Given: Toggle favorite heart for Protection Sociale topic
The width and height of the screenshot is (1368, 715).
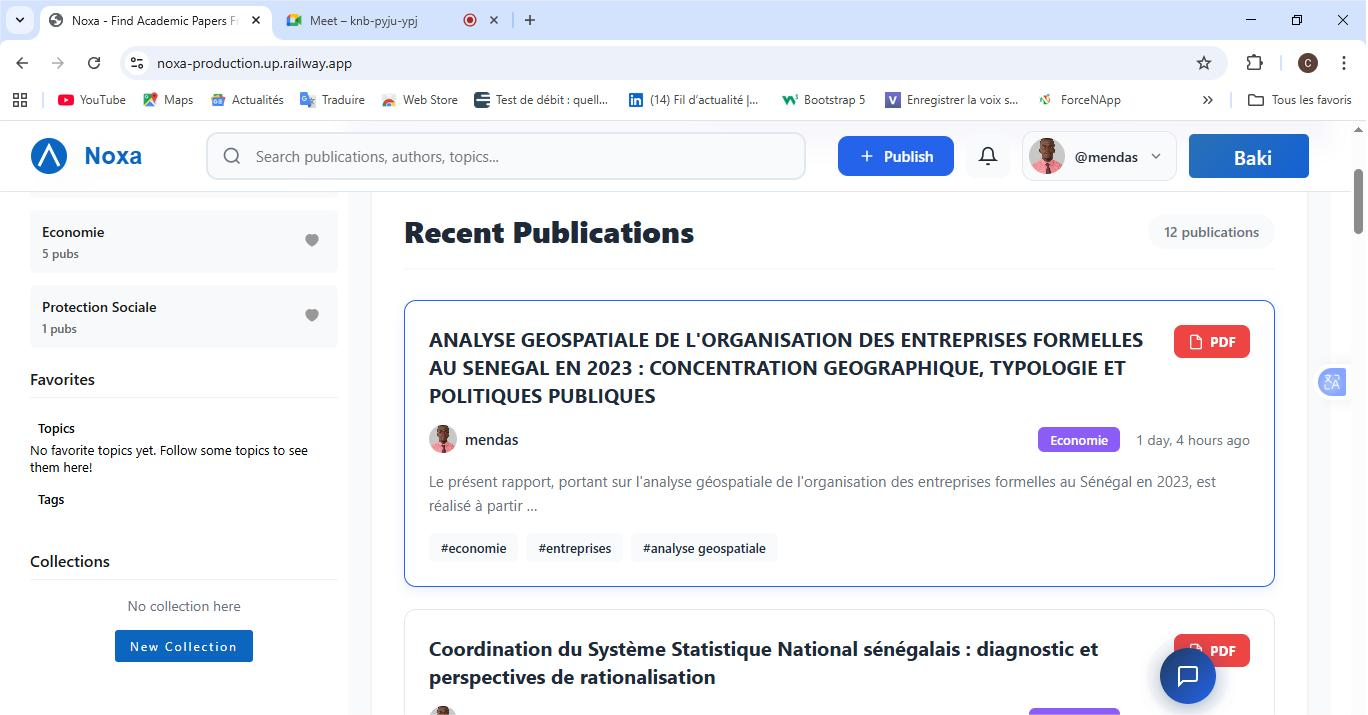Looking at the screenshot, I should coord(312,315).
